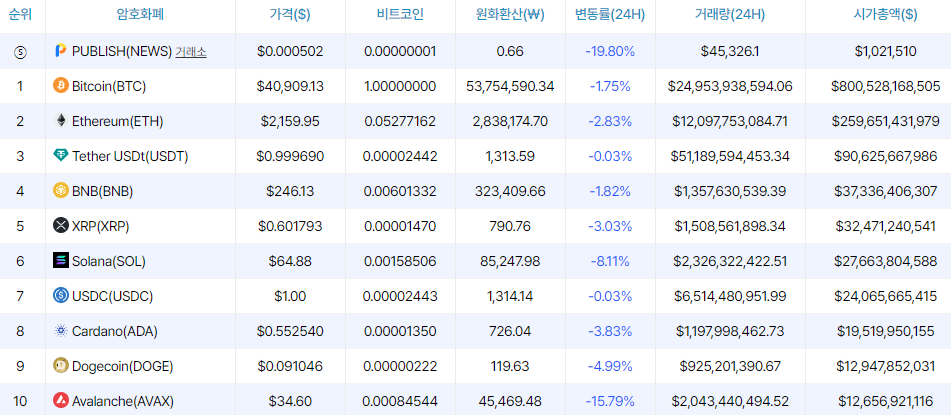Select the rank number 10 cell

[x=20, y=401]
